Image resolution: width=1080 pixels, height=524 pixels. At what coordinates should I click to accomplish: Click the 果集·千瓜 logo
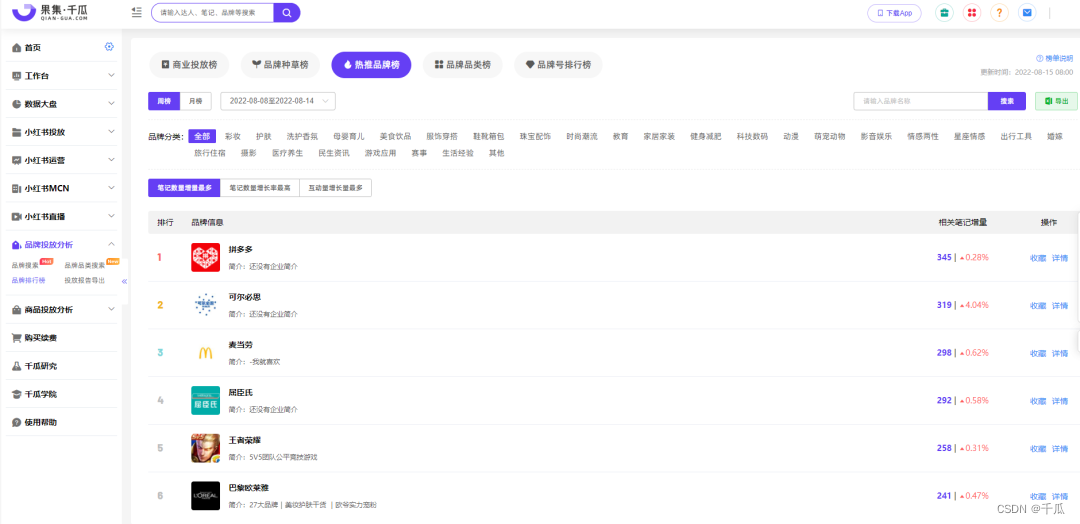tap(50, 12)
